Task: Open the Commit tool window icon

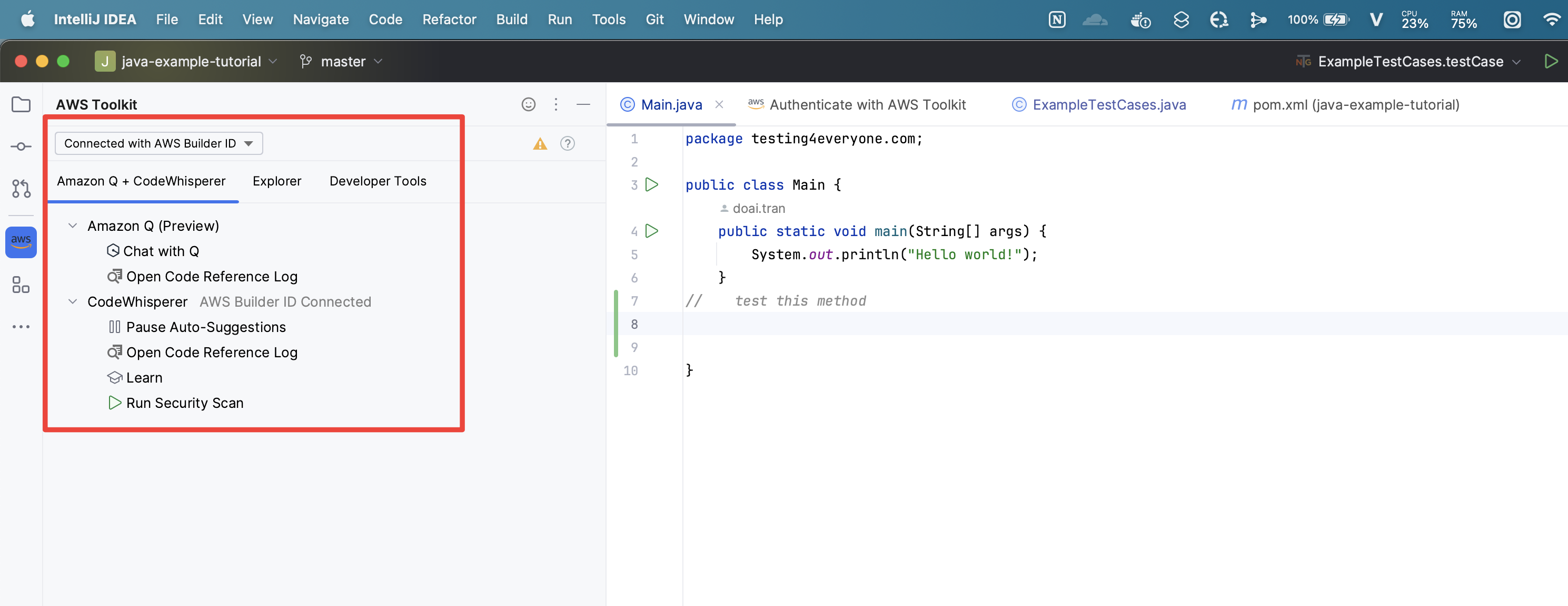Action: [21, 147]
